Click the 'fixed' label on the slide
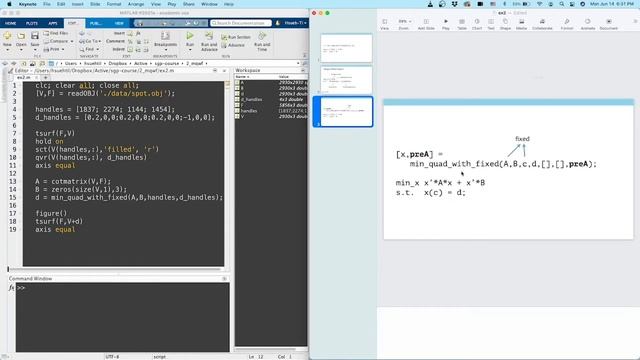640x360 pixels. point(522,139)
